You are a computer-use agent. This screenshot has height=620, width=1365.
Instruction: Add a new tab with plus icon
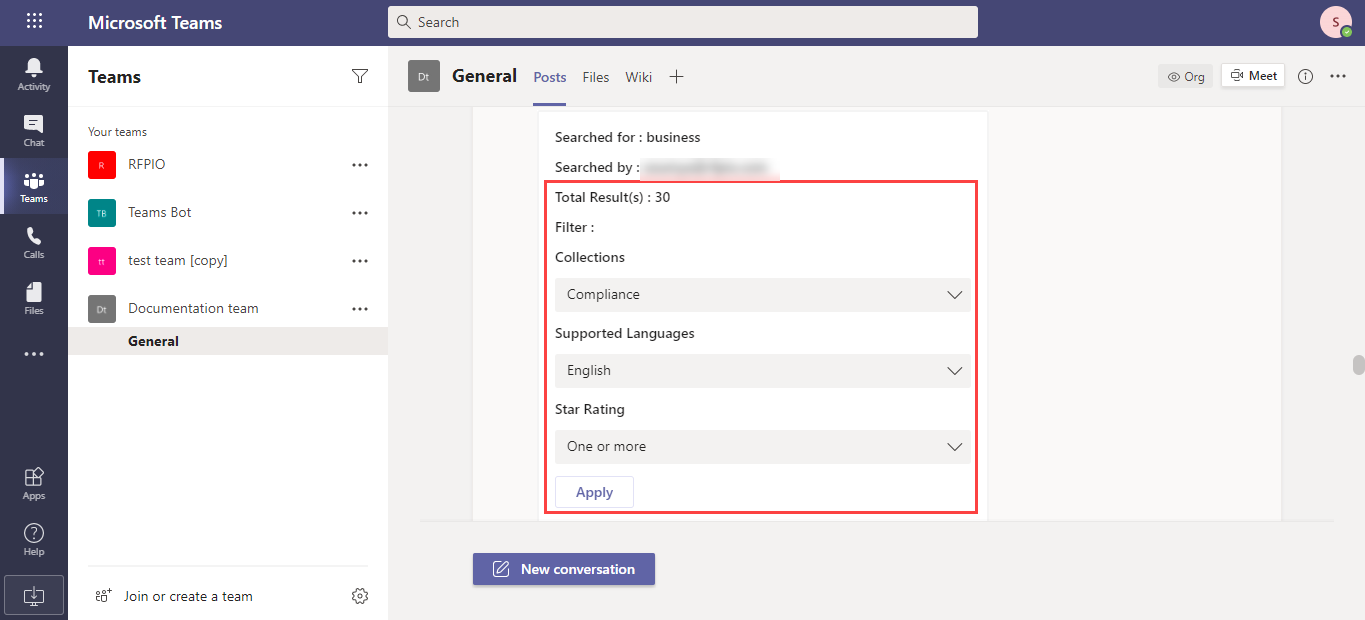(x=676, y=77)
